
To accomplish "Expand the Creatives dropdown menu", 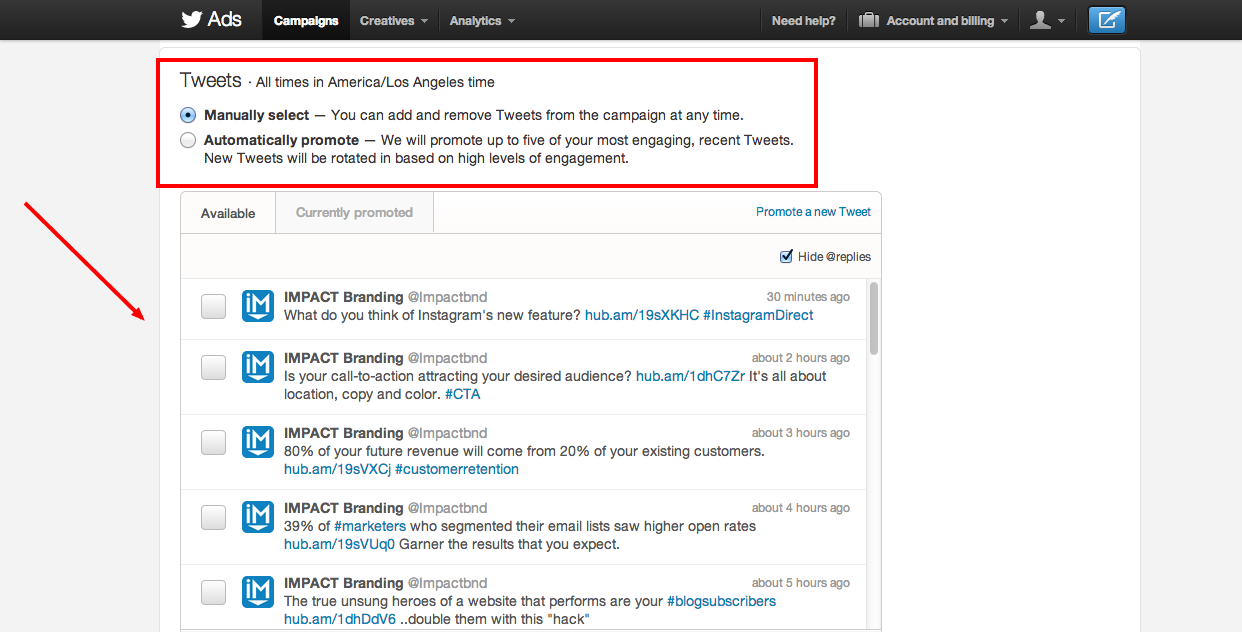I will (x=394, y=20).
